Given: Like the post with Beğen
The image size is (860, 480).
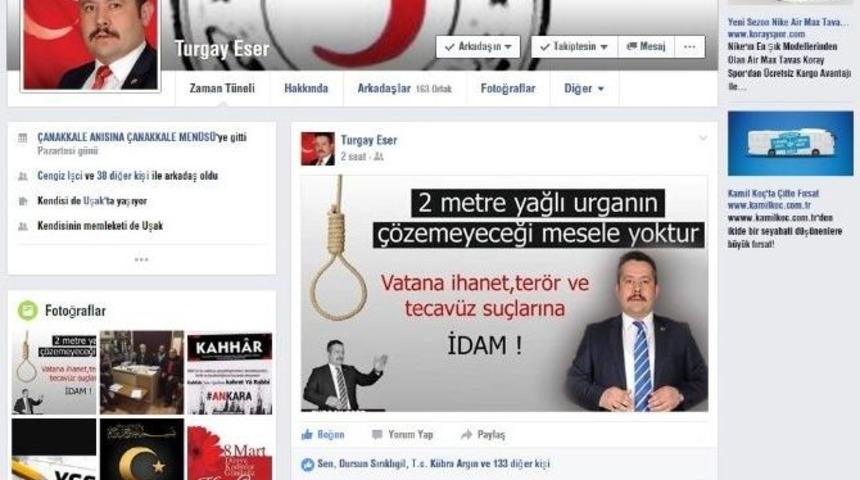Looking at the screenshot, I should [323, 435].
